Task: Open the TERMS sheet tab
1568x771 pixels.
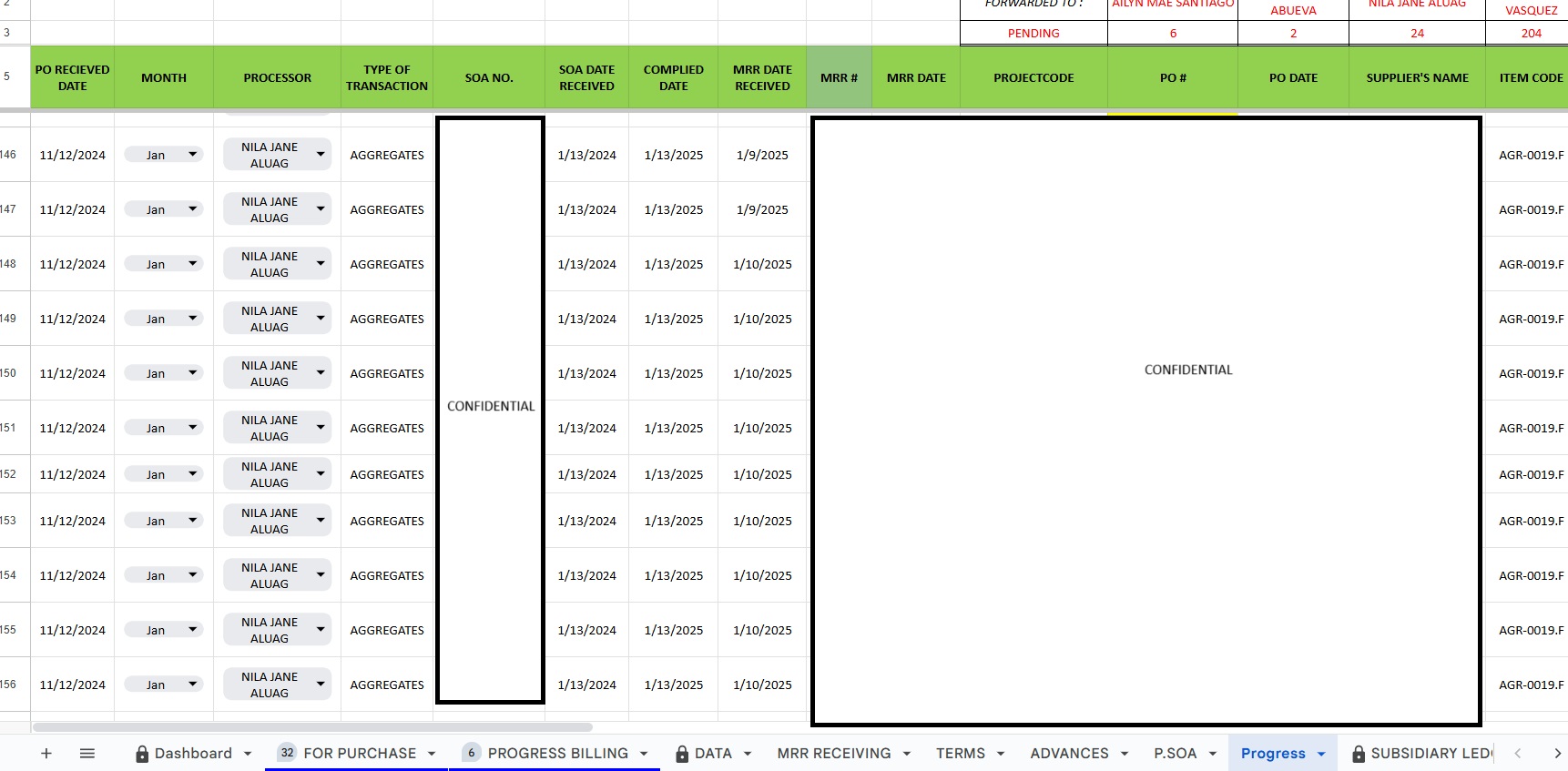Action: [961, 753]
